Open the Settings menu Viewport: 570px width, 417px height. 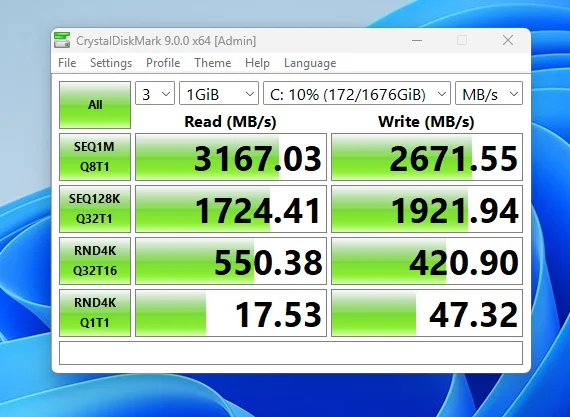[x=111, y=63]
